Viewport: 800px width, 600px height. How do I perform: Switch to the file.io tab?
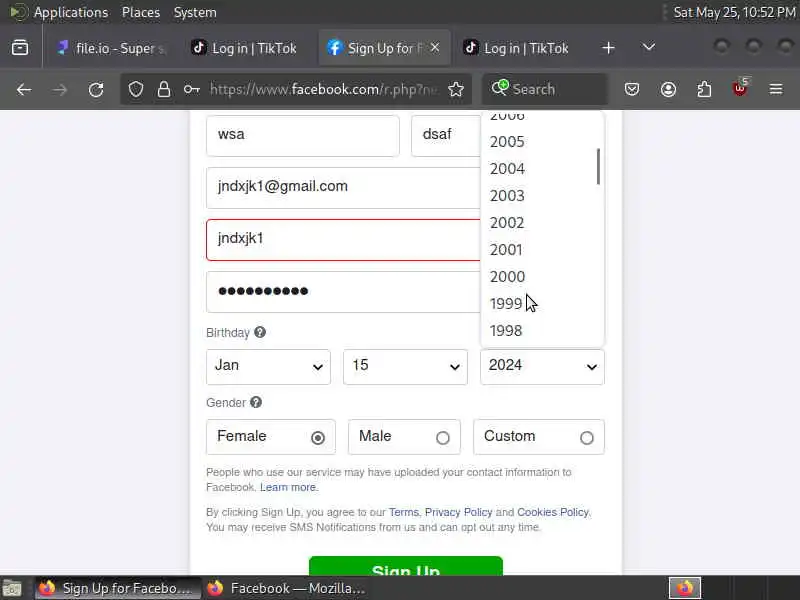point(112,48)
